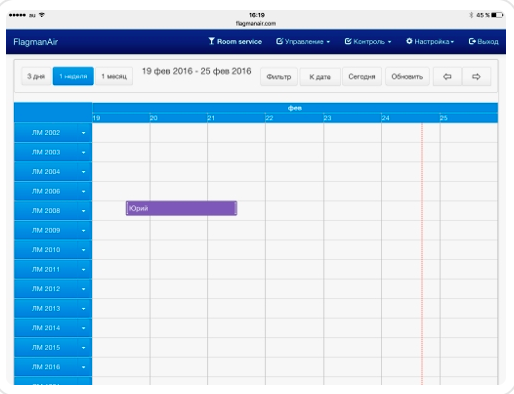514x394 pixels.
Task: Expand the ЛМ 2009 row dropdown arrow
Action: [x=84, y=230]
